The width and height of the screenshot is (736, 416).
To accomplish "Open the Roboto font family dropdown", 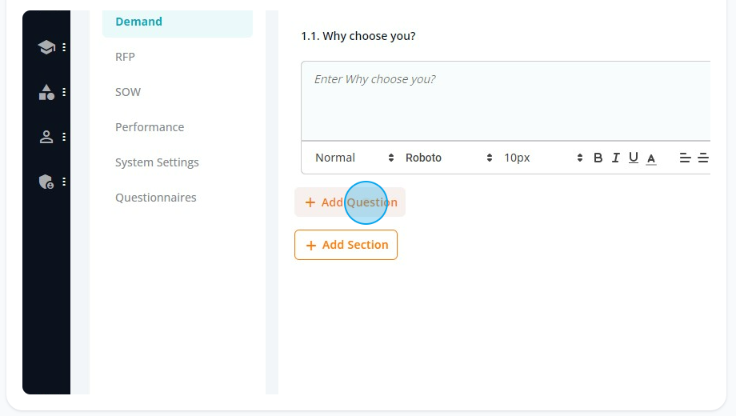I will coord(448,158).
